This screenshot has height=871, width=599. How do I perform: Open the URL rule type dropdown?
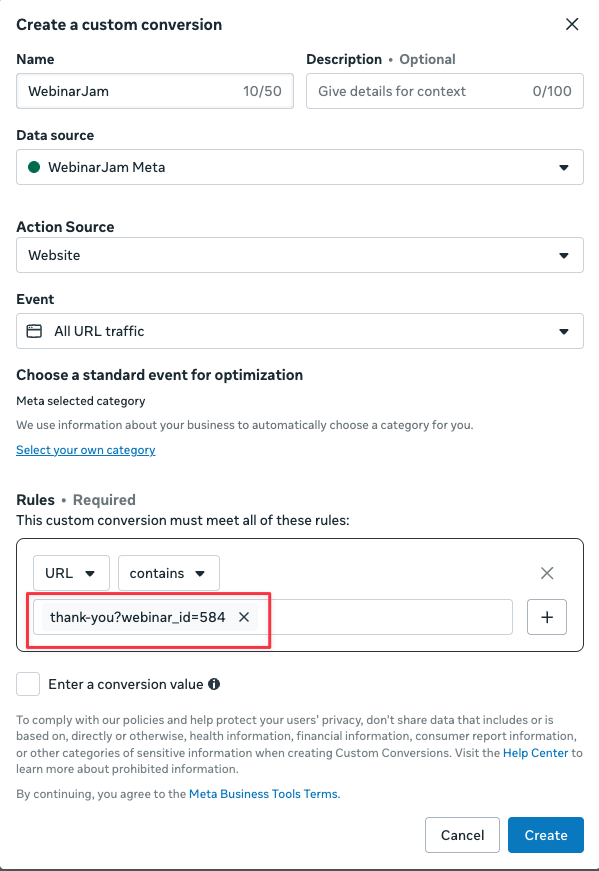(x=71, y=573)
